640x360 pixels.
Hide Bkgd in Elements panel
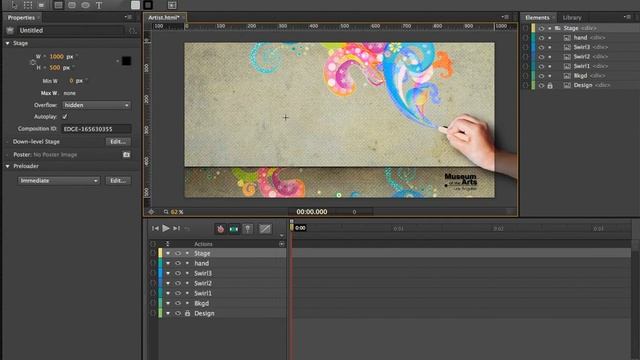point(541,76)
